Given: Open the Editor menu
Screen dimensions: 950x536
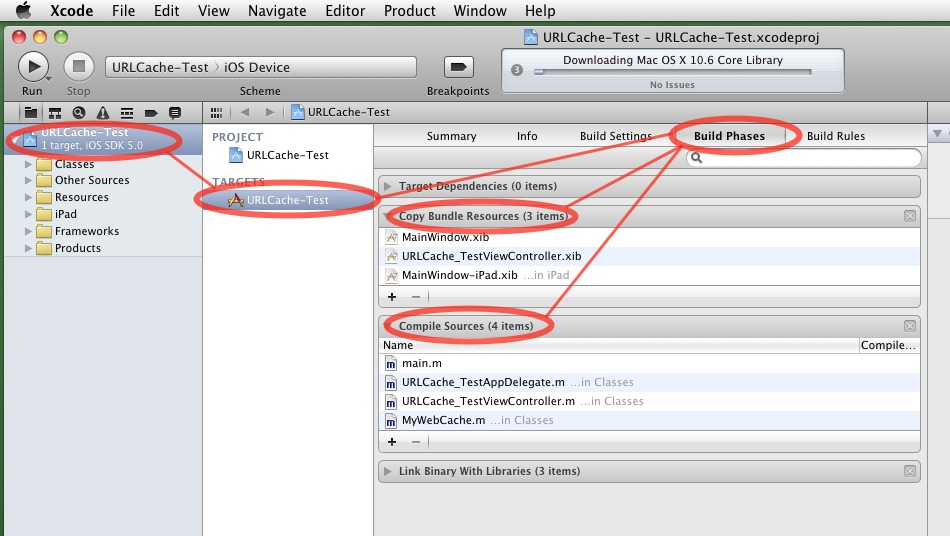Looking at the screenshot, I should pos(345,11).
